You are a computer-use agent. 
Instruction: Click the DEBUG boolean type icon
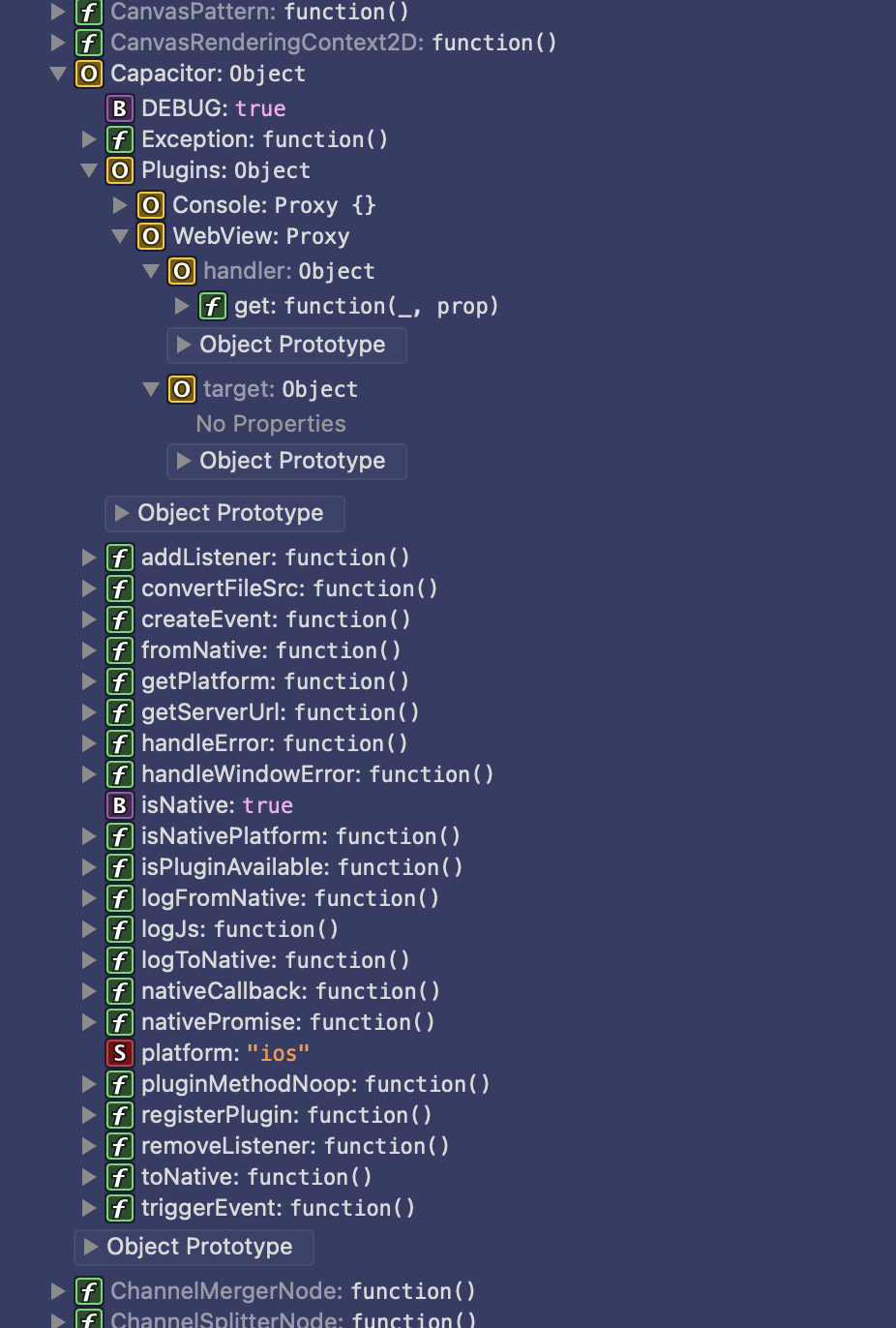point(119,108)
